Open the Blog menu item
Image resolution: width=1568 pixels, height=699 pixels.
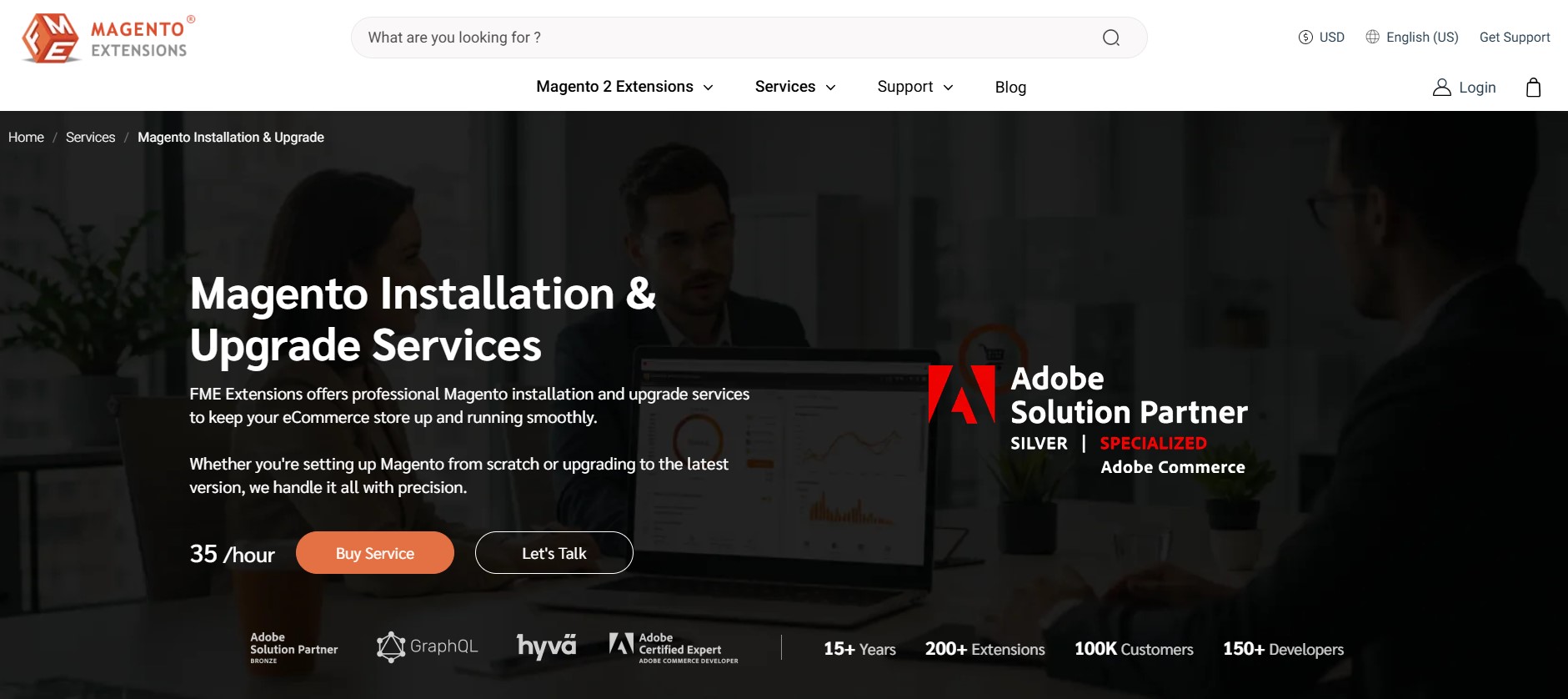[1010, 88]
